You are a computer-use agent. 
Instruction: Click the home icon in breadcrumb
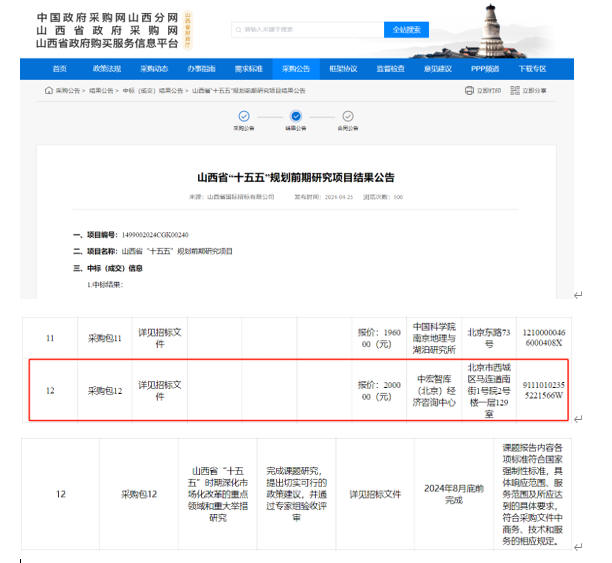point(48,90)
